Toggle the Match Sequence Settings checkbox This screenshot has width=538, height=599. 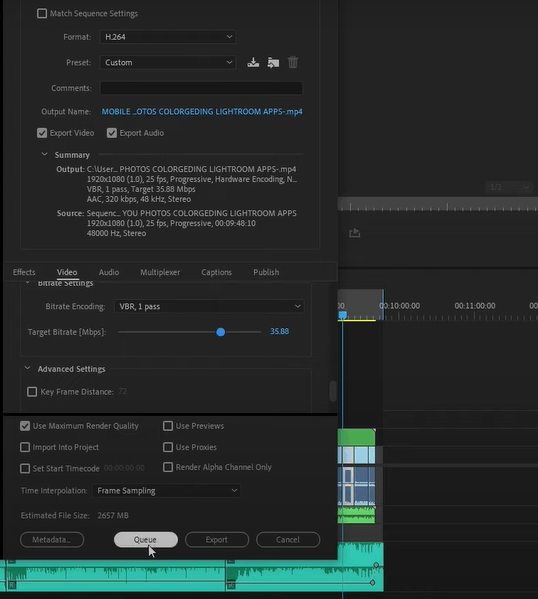pos(42,13)
